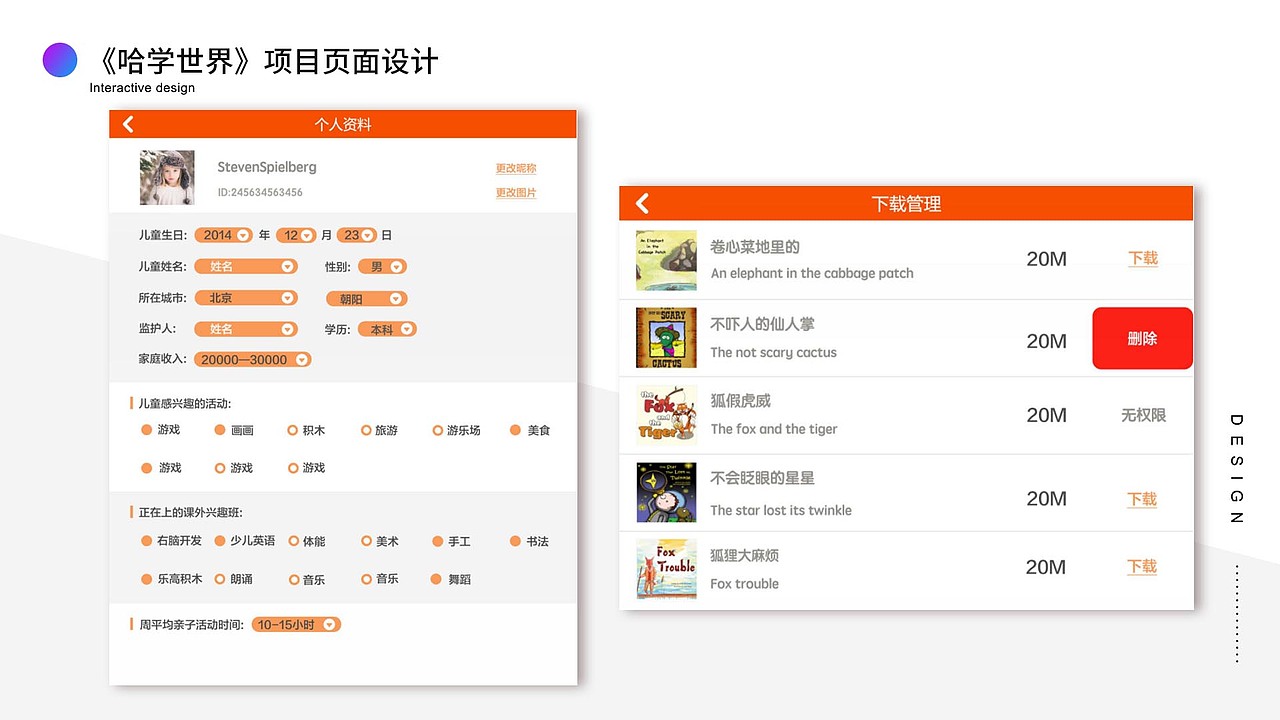Viewport: 1280px width, 720px height.
Task: Click the purple gradient circle near the title
Action: point(60,60)
